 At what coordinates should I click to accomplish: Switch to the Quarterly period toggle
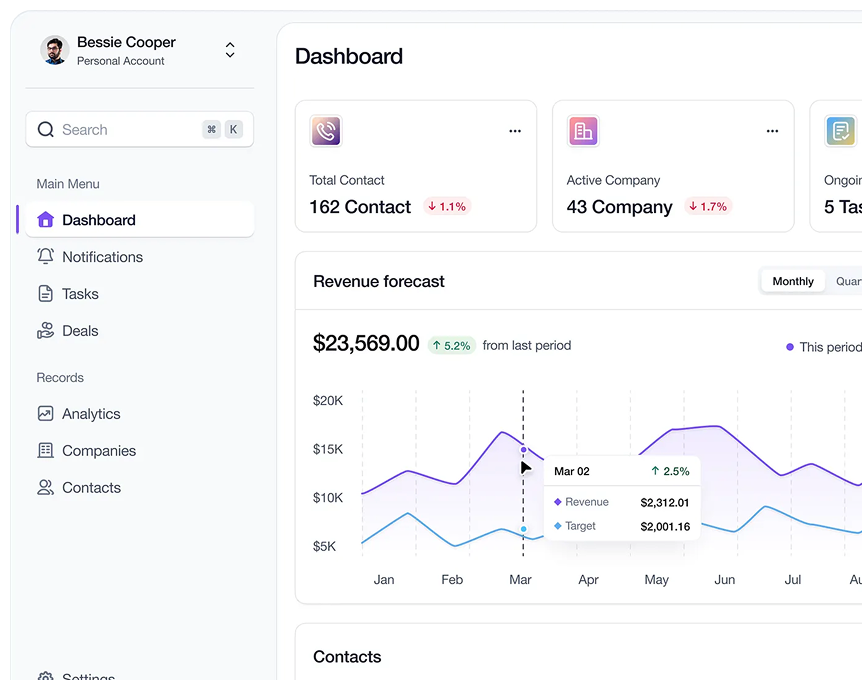point(848,282)
